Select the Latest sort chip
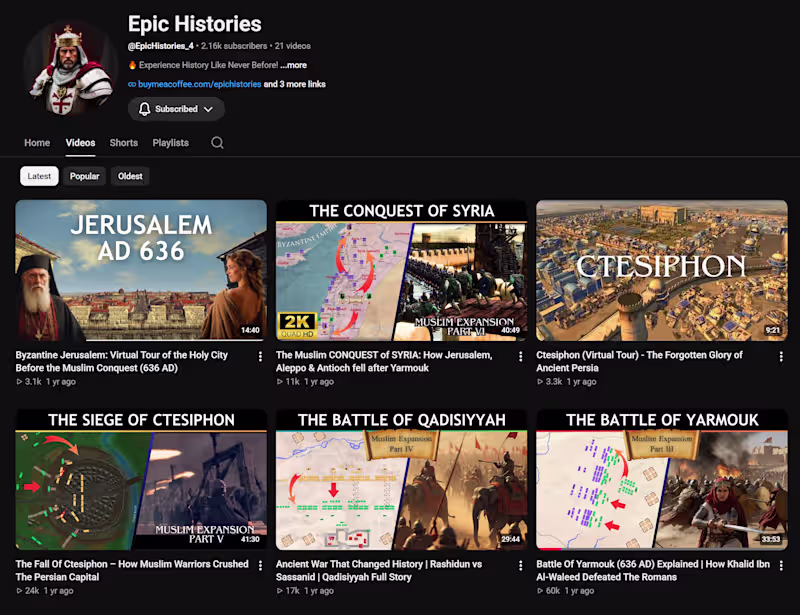 pyautogui.click(x=39, y=176)
